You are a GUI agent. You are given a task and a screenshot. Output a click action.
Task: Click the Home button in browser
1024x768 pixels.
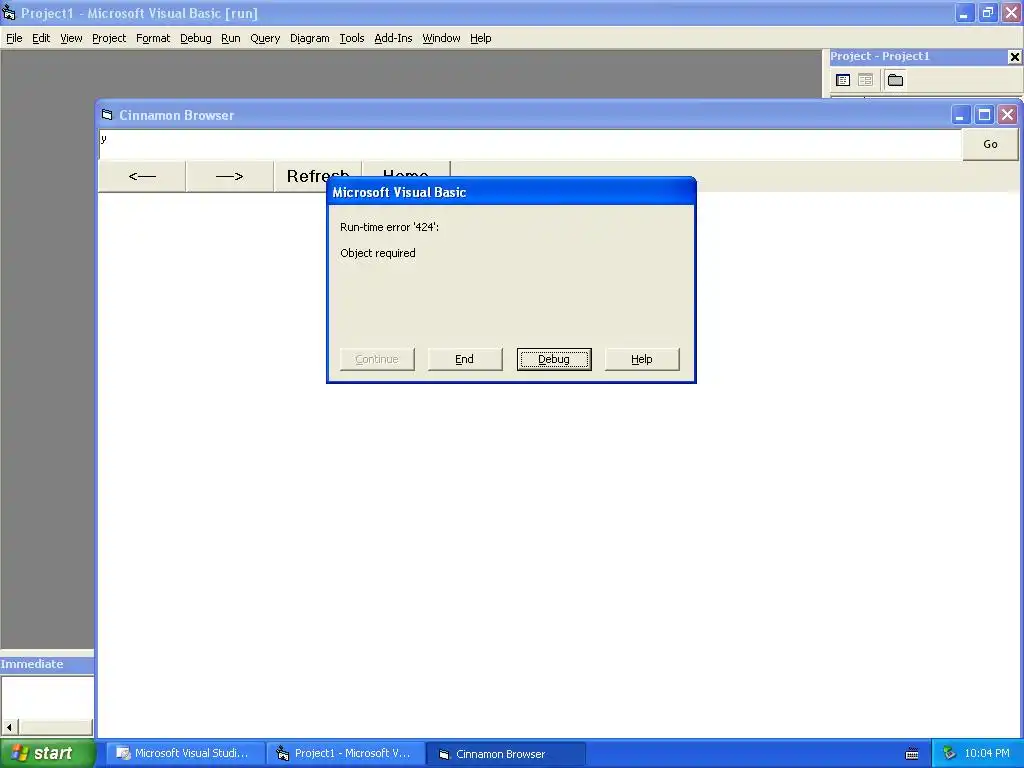click(x=406, y=168)
